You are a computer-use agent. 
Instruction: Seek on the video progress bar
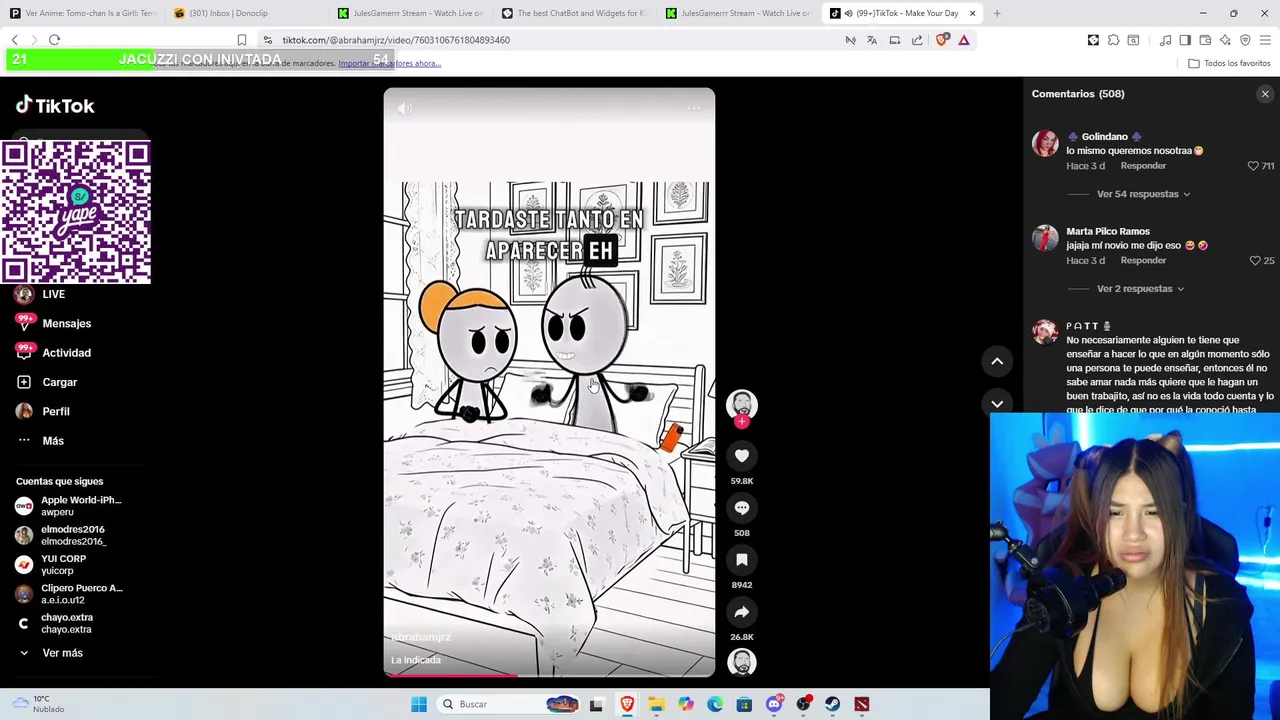[x=549, y=675]
